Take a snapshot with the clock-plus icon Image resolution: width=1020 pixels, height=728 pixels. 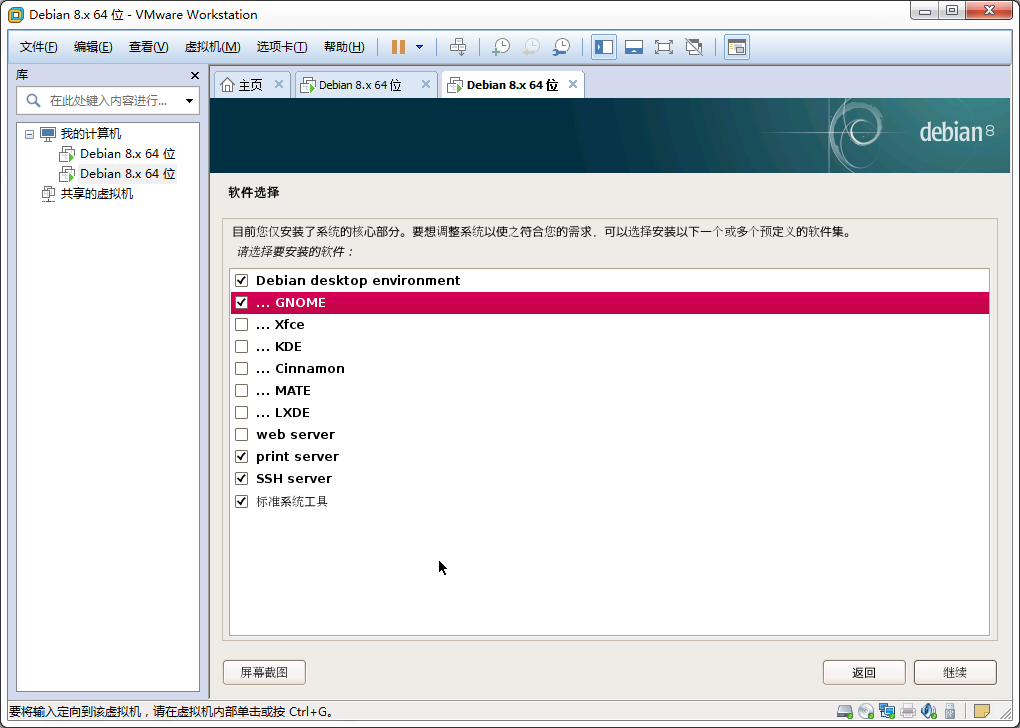[501, 47]
